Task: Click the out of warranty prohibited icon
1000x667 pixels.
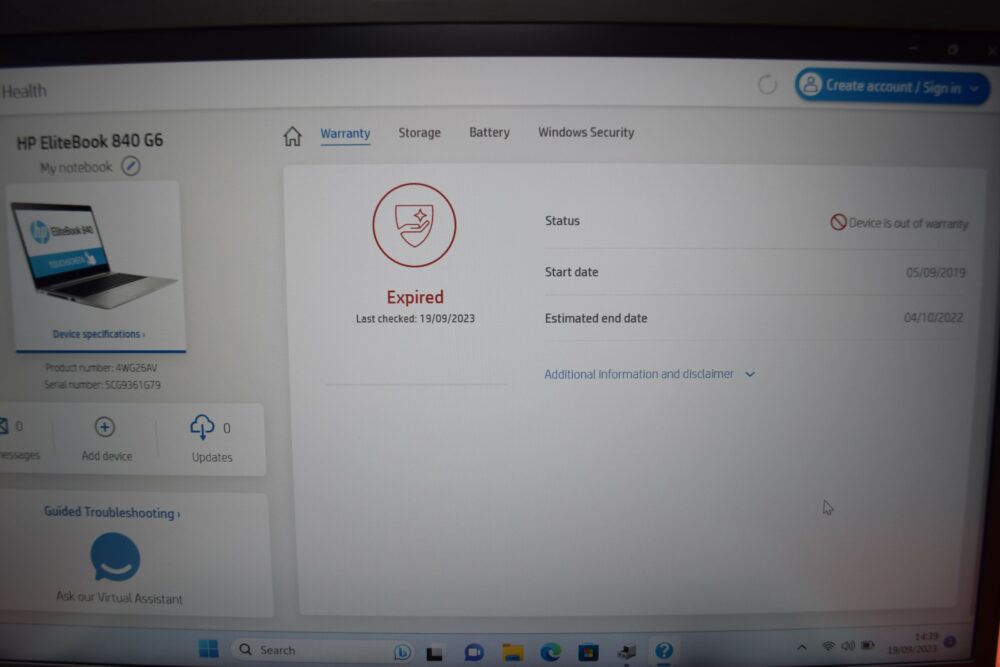Action: (838, 222)
